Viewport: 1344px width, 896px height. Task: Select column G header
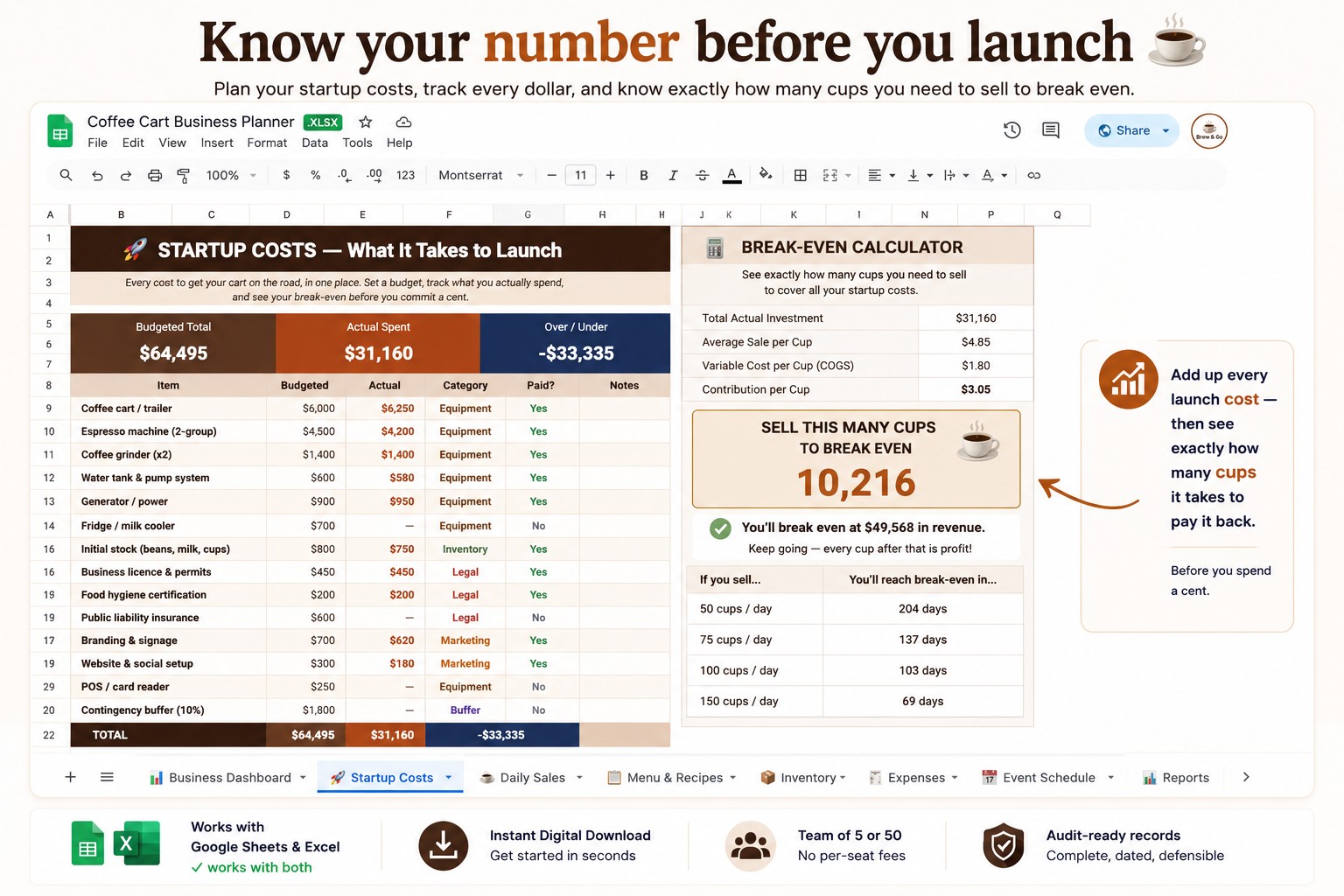pyautogui.click(x=528, y=214)
